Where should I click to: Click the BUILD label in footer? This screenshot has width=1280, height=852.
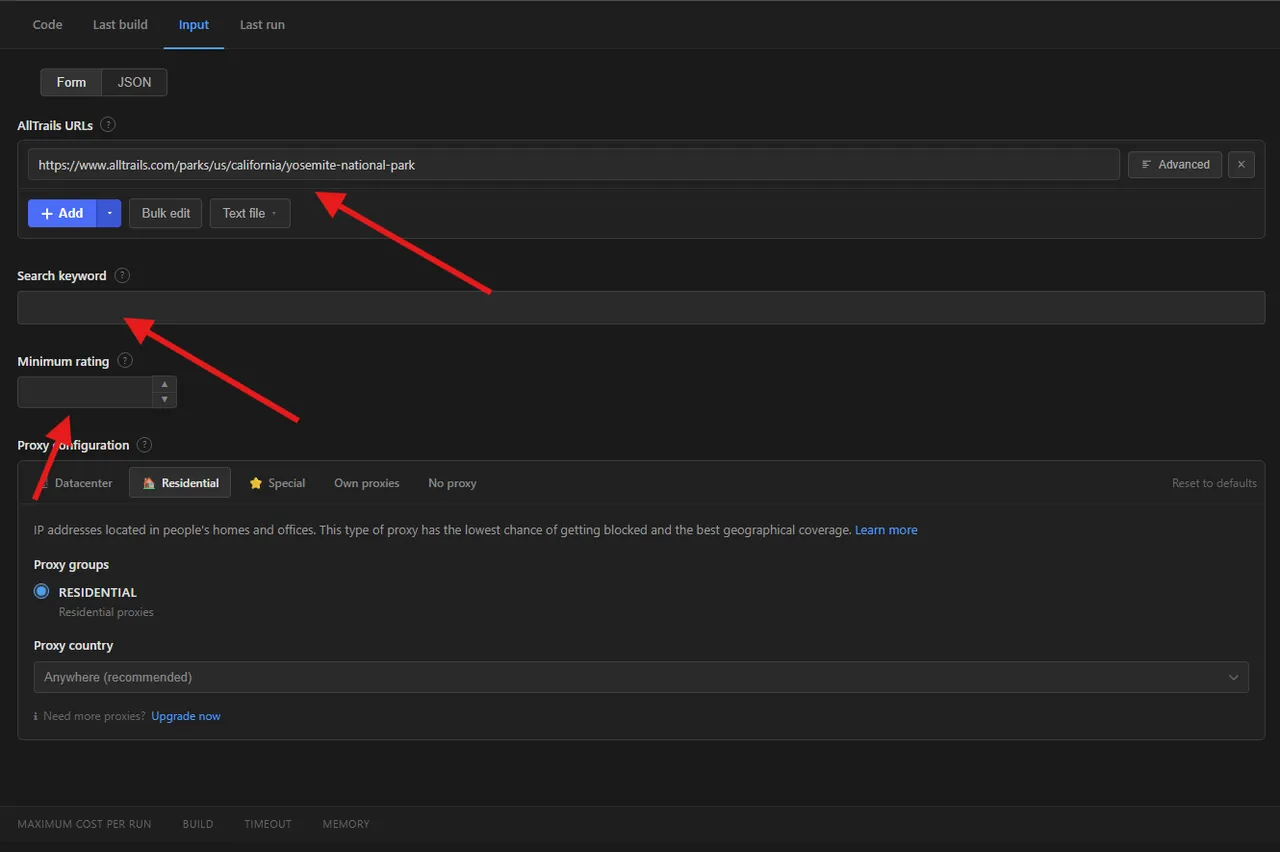(198, 824)
